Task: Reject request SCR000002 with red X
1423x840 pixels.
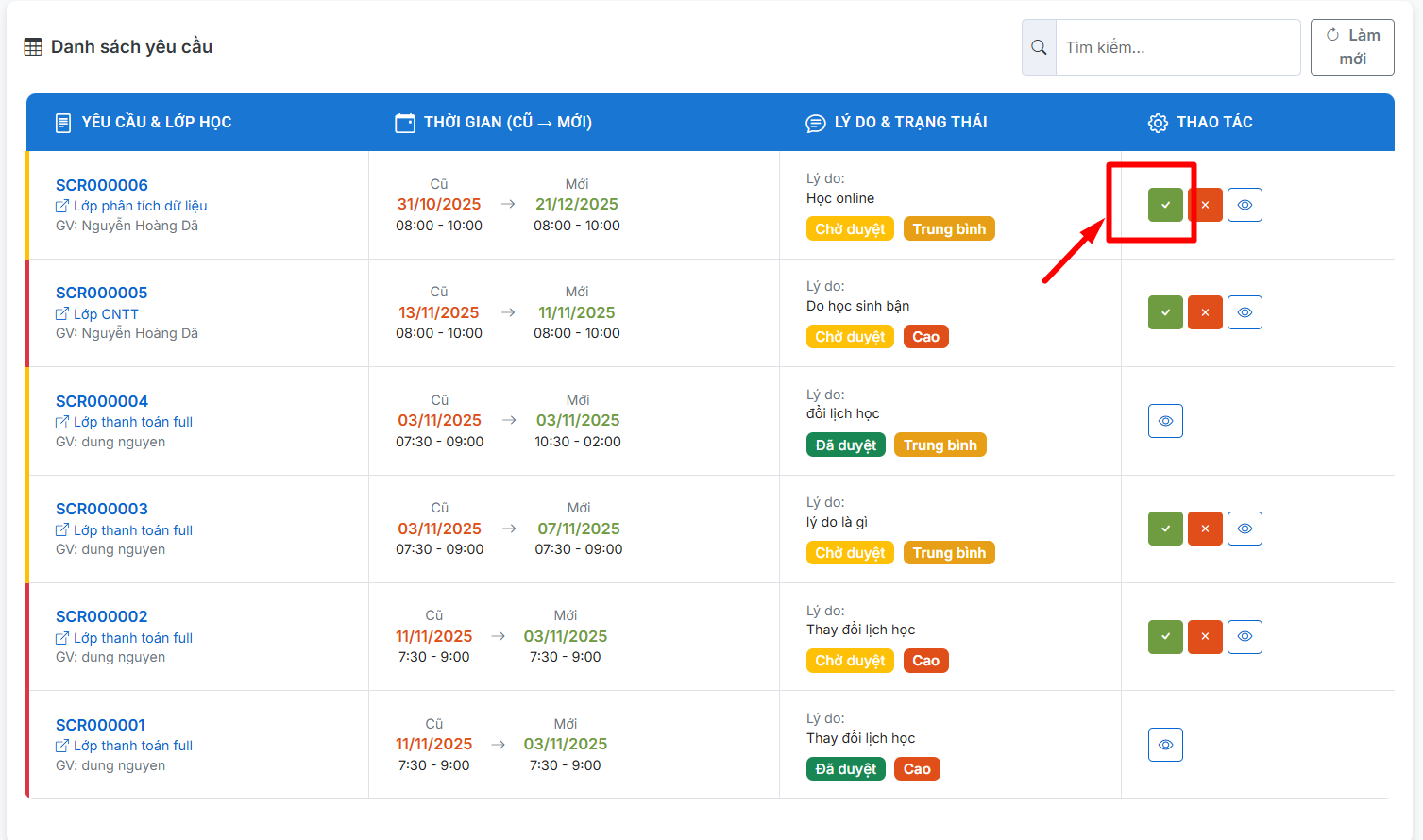Action: [x=1205, y=637]
